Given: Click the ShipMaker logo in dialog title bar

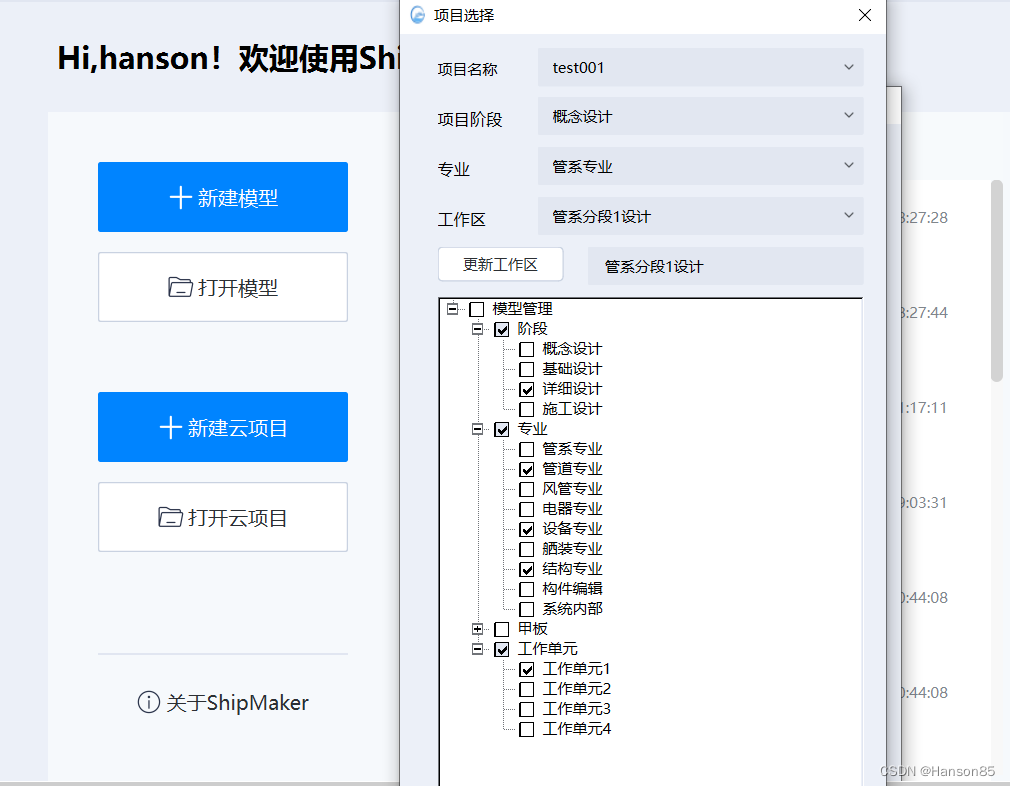Looking at the screenshot, I should coord(418,15).
